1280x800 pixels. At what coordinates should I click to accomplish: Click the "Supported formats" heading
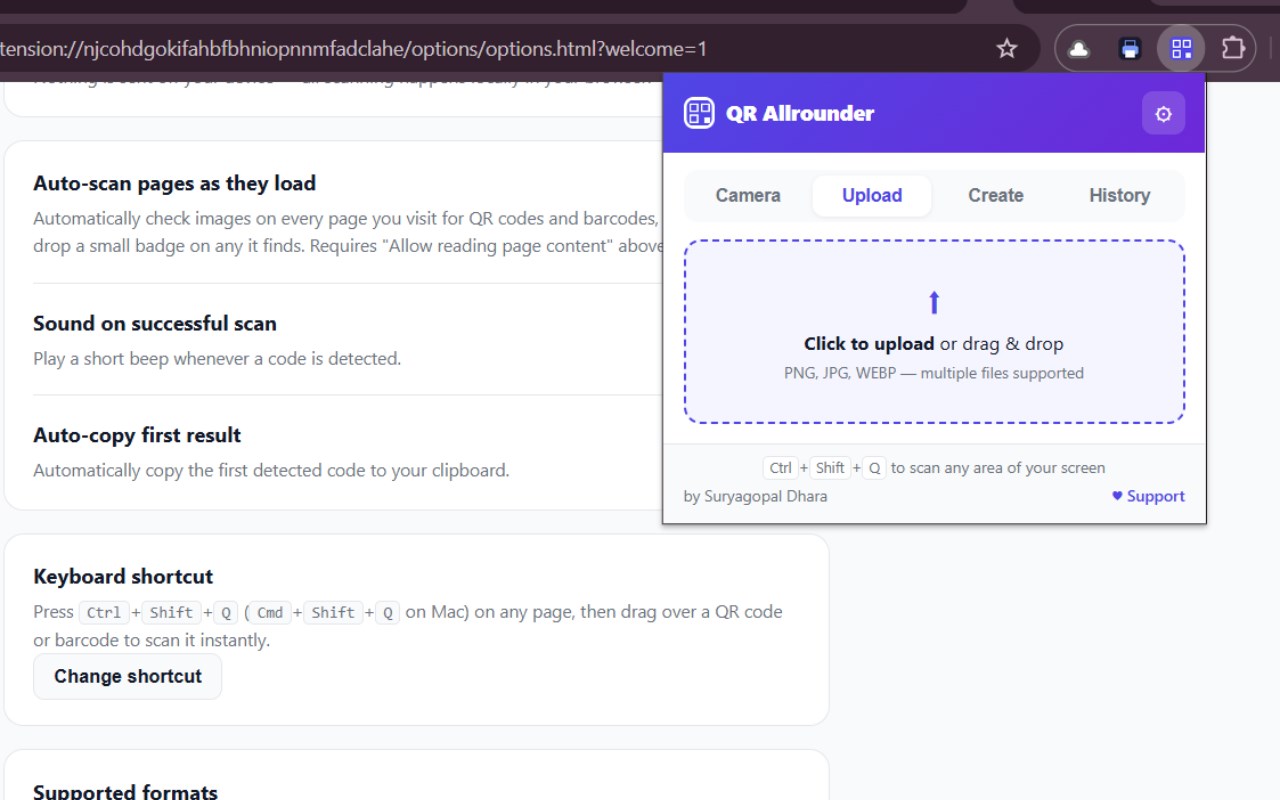(x=125, y=792)
